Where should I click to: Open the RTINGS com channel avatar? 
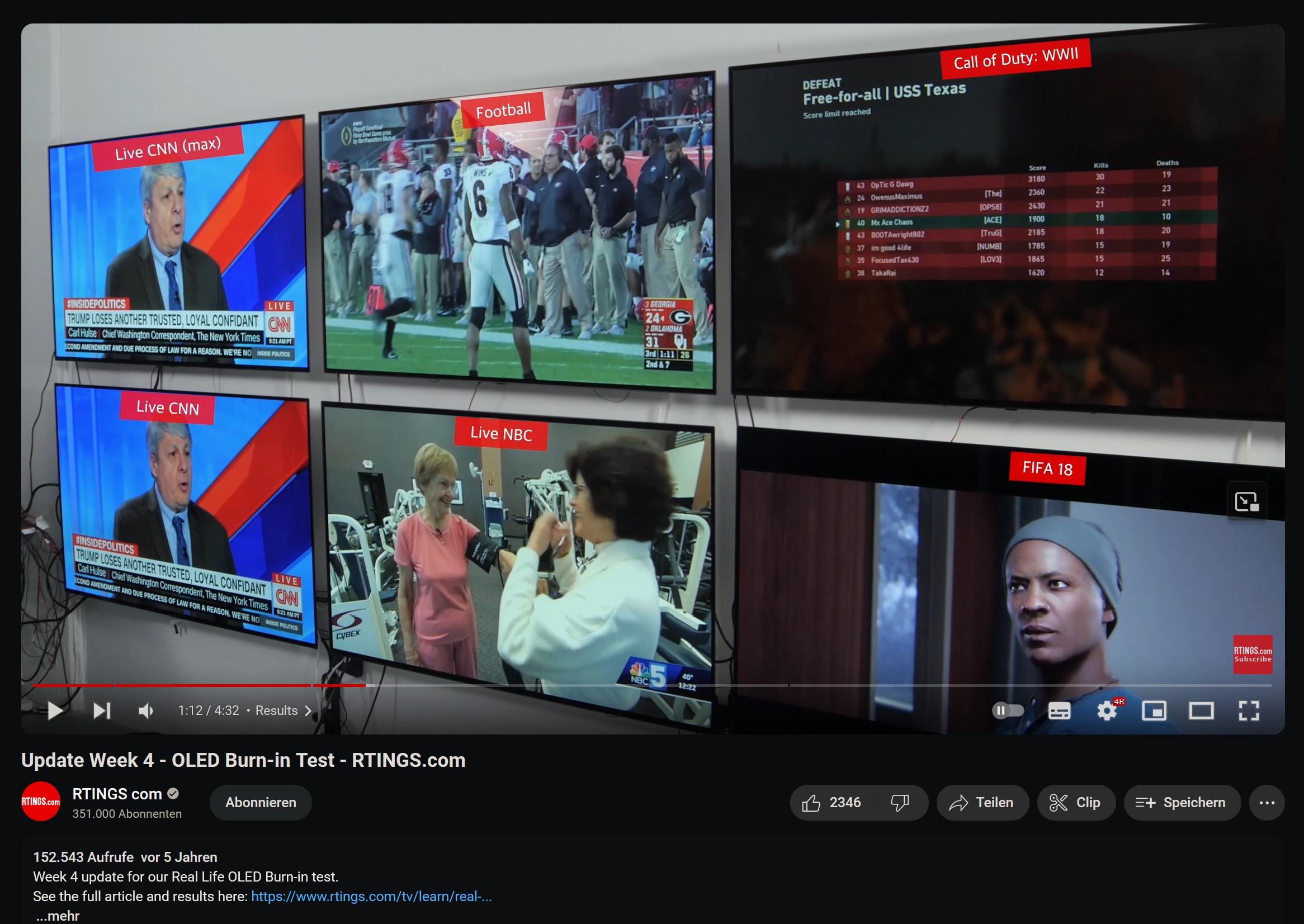click(x=40, y=801)
